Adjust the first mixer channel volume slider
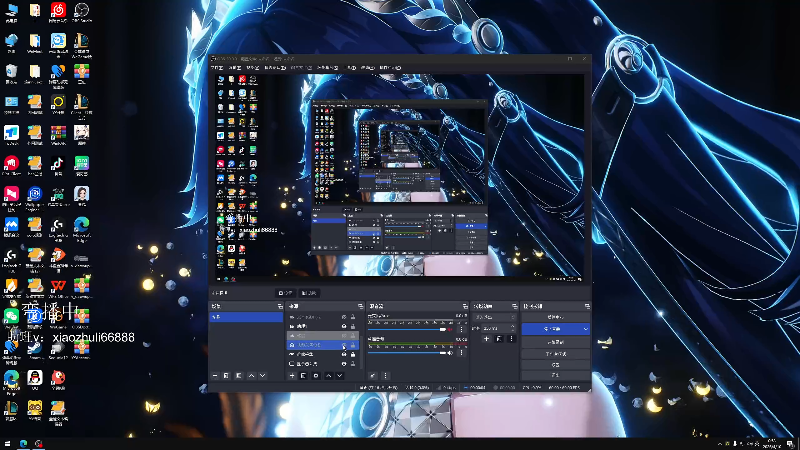Viewport: 800px width, 450px height. pos(407,330)
